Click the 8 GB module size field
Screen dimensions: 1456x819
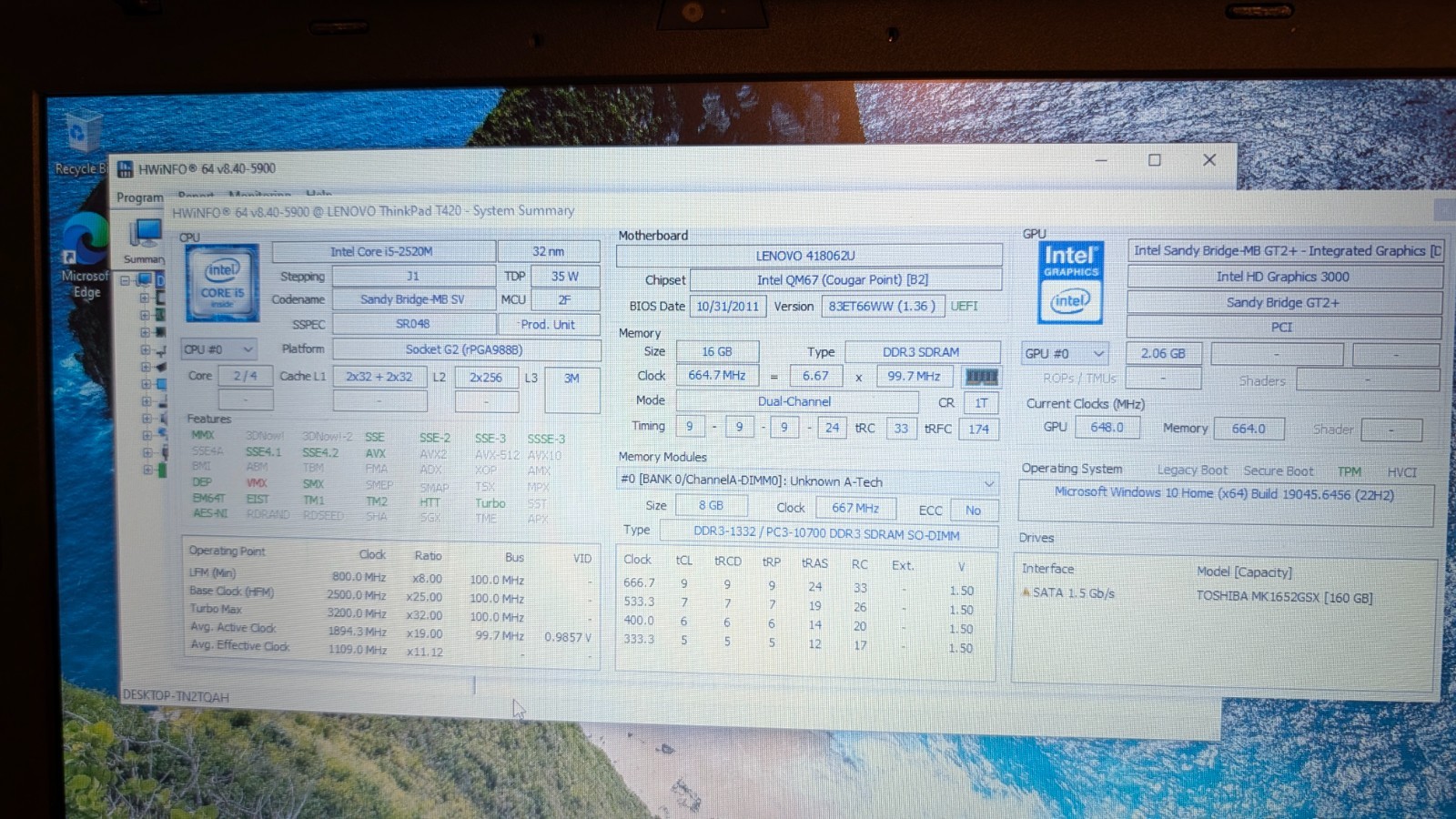[711, 505]
